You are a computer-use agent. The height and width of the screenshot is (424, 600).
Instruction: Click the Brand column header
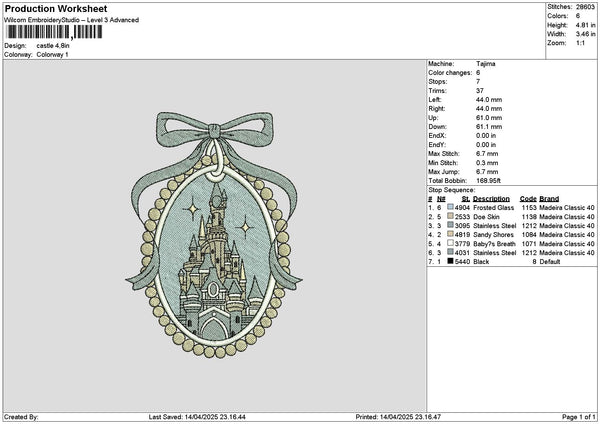549,198
